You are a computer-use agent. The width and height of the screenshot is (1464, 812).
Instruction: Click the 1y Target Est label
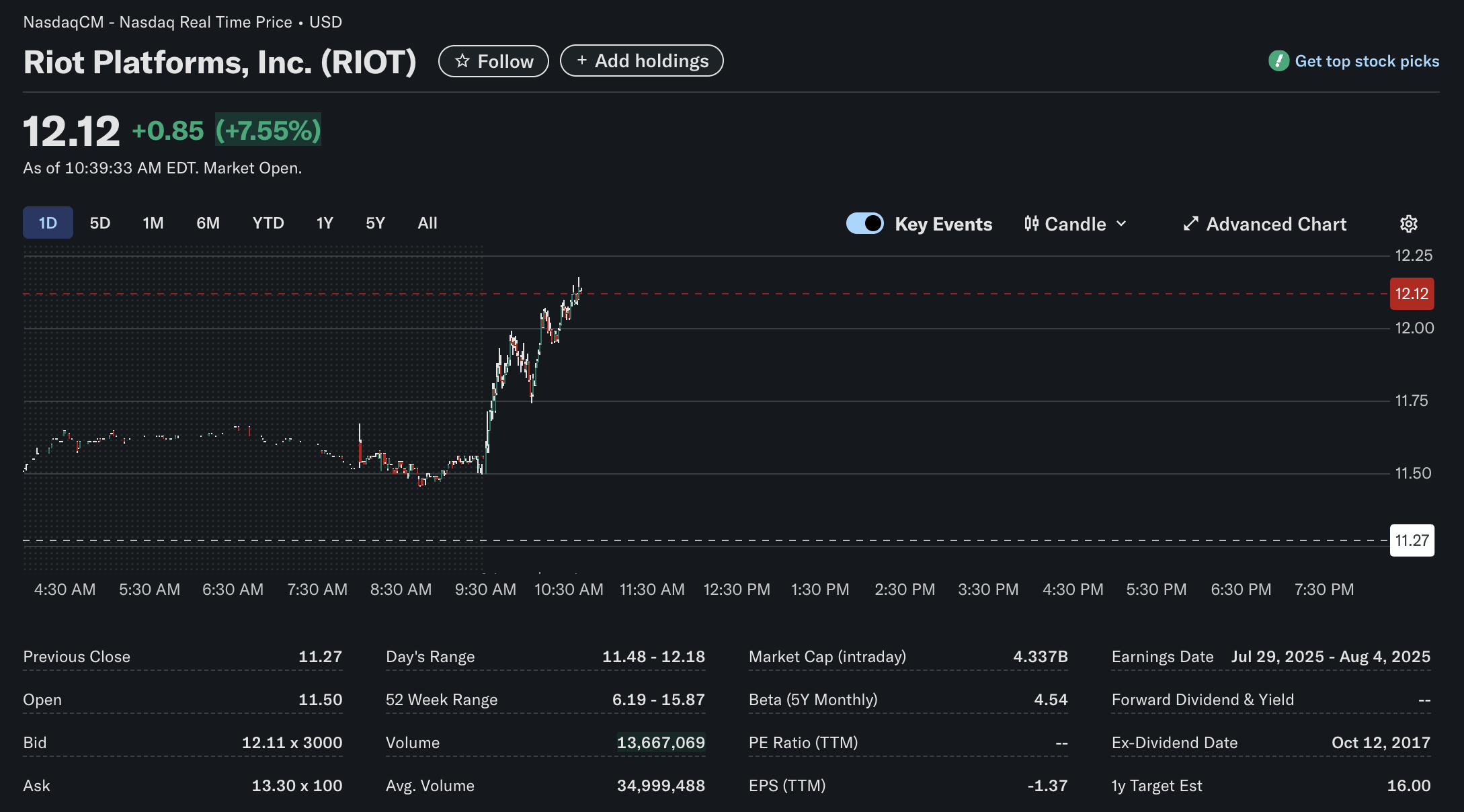coord(1157,786)
